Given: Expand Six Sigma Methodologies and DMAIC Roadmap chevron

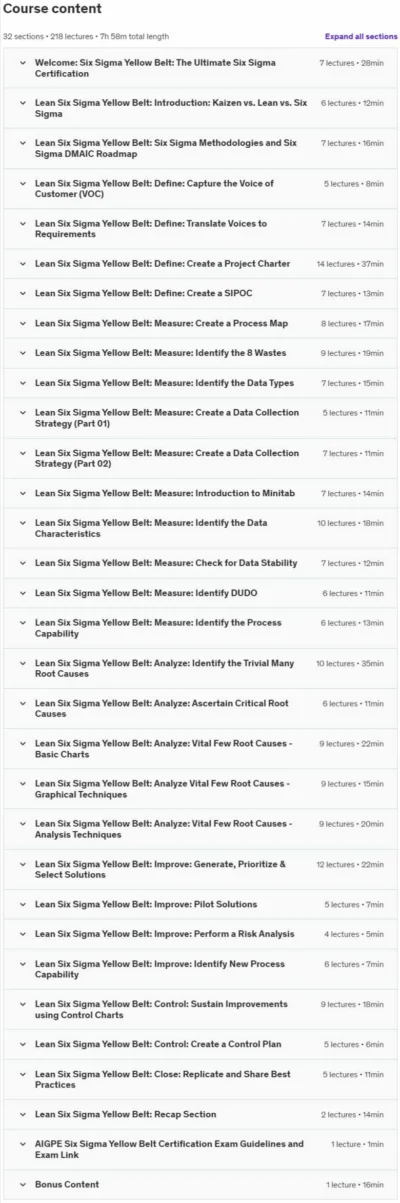Looking at the screenshot, I should 23,143.
